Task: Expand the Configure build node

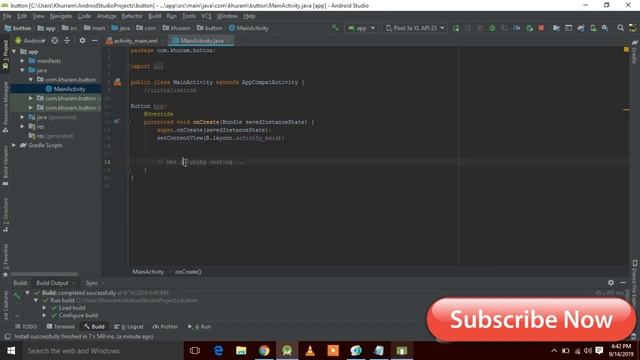Action: (44, 315)
